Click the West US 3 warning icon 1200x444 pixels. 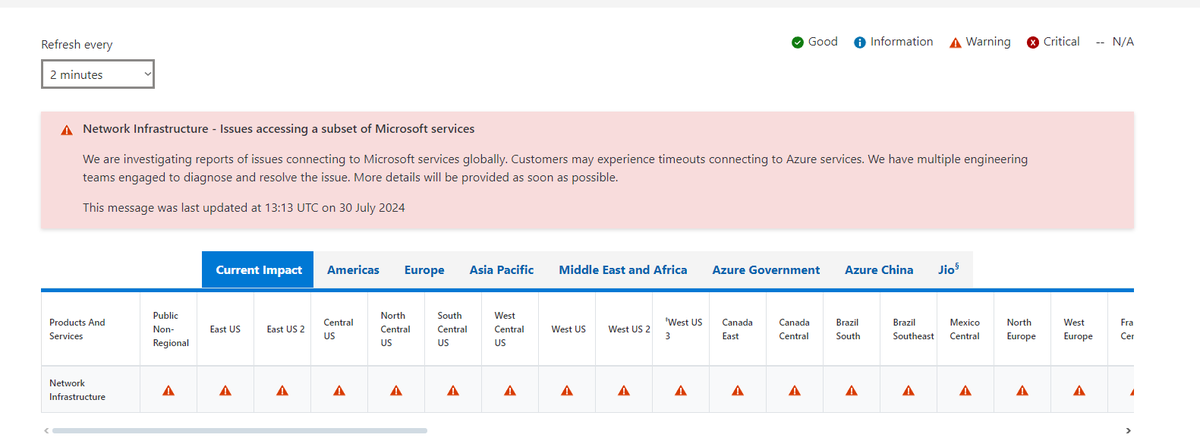coord(681,391)
